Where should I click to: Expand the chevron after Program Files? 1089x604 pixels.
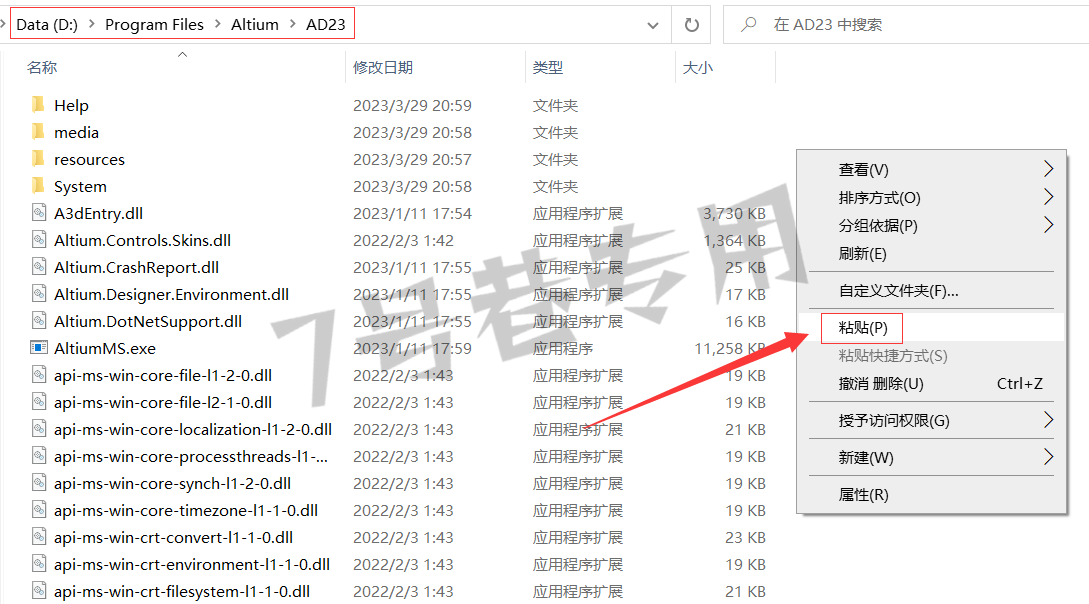pos(217,25)
